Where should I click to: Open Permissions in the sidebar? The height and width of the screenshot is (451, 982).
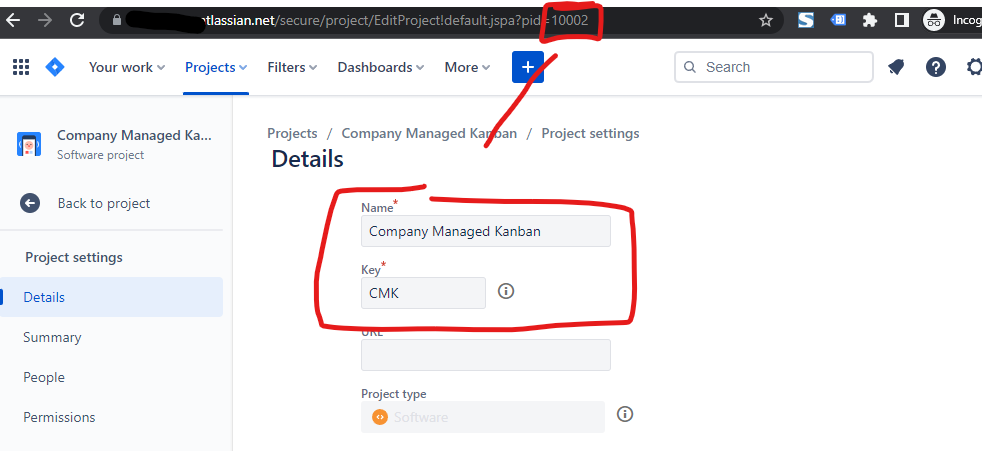(59, 417)
